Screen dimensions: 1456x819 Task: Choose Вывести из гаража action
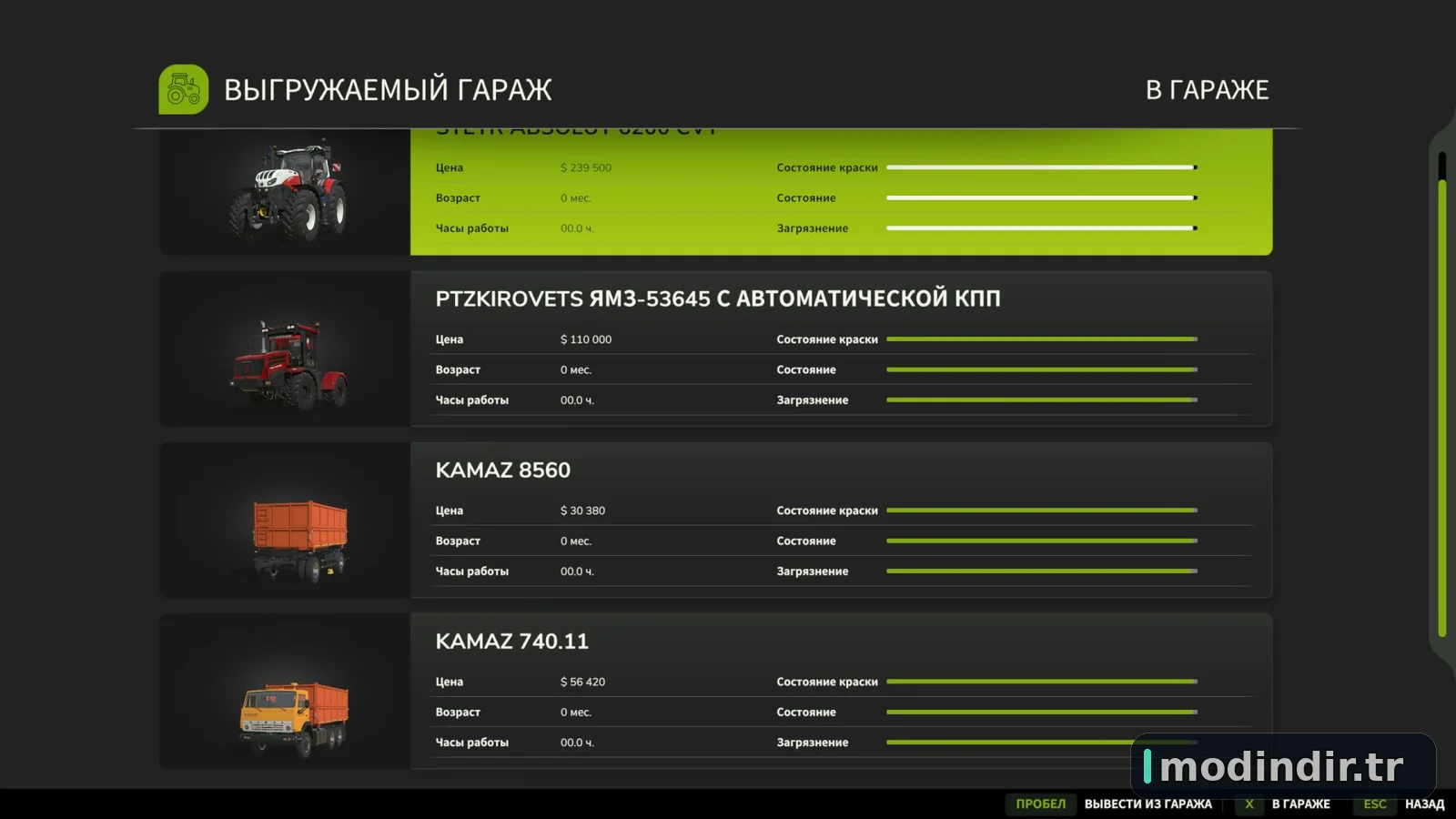point(1148,804)
